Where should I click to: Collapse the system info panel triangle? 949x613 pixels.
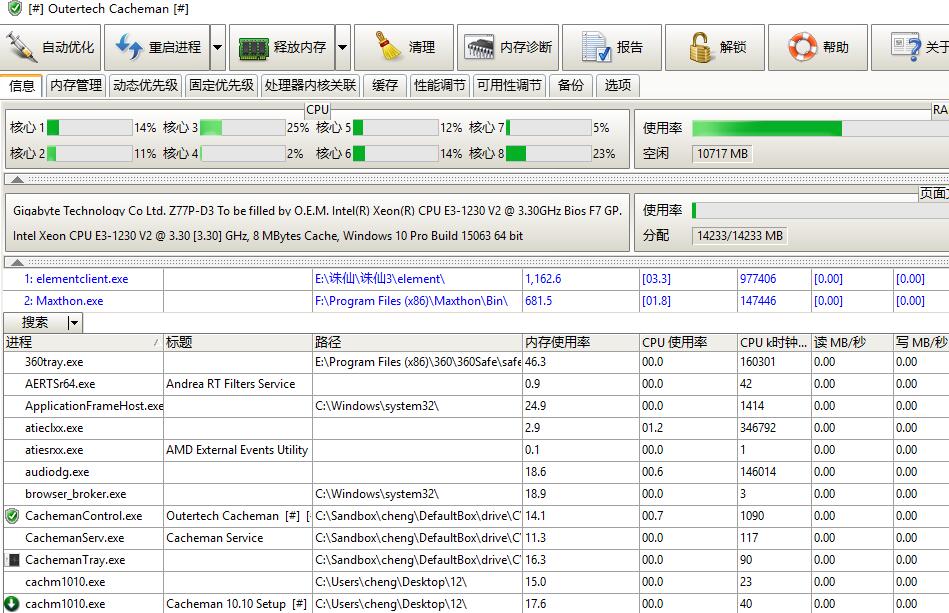point(18,262)
